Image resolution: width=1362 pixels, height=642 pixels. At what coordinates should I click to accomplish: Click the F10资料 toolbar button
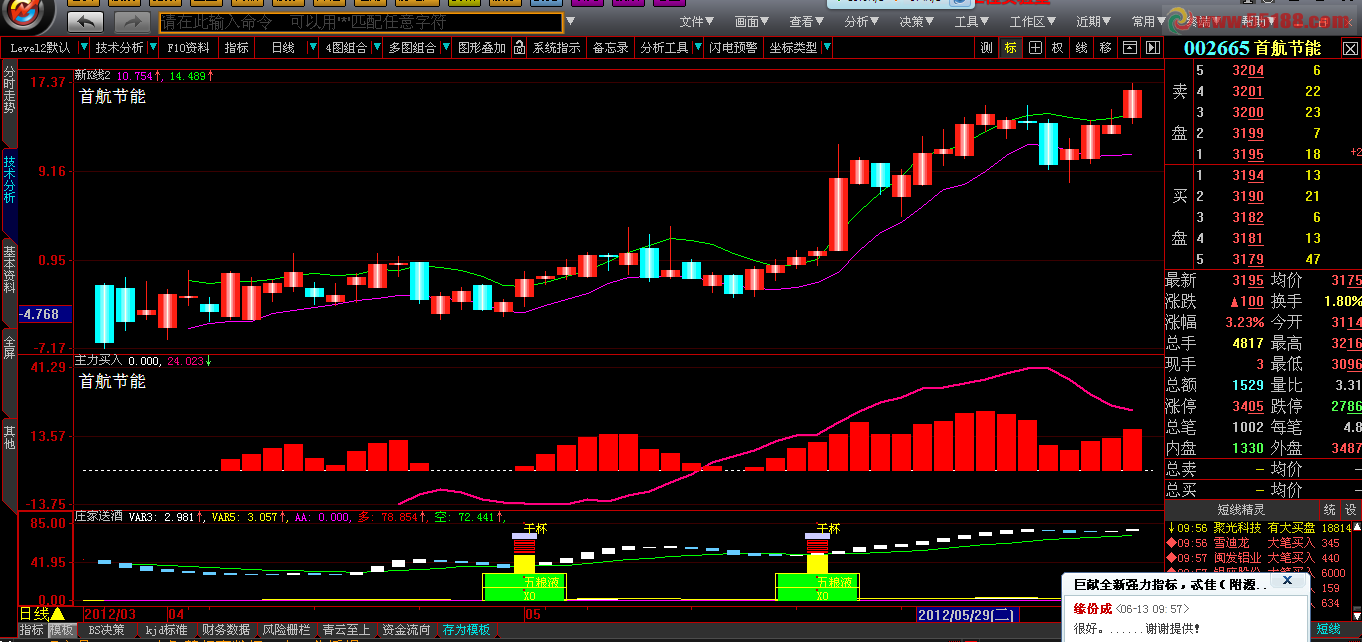pos(189,47)
